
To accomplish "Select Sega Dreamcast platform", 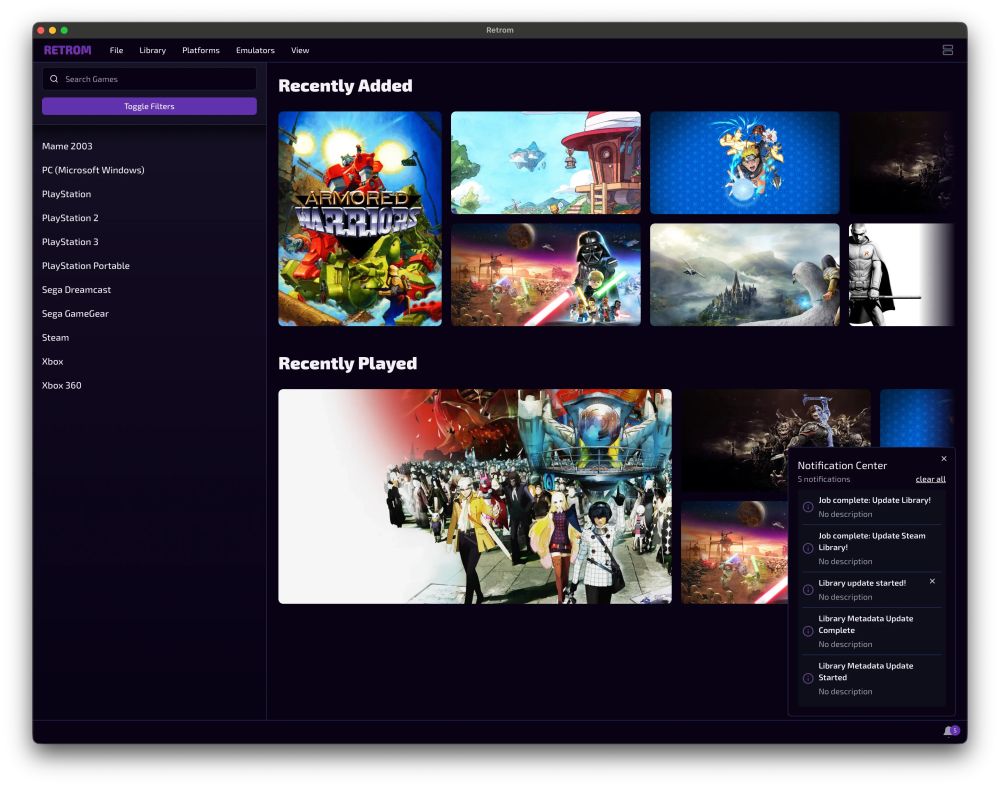I will click(x=77, y=290).
